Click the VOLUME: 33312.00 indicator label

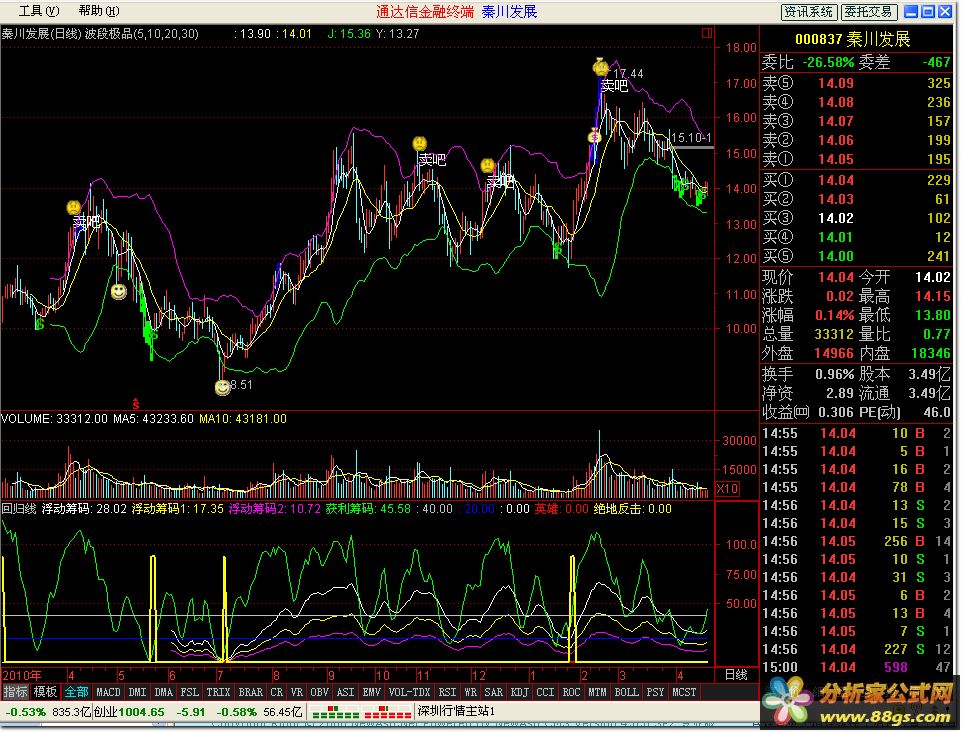pyautogui.click(x=55, y=418)
